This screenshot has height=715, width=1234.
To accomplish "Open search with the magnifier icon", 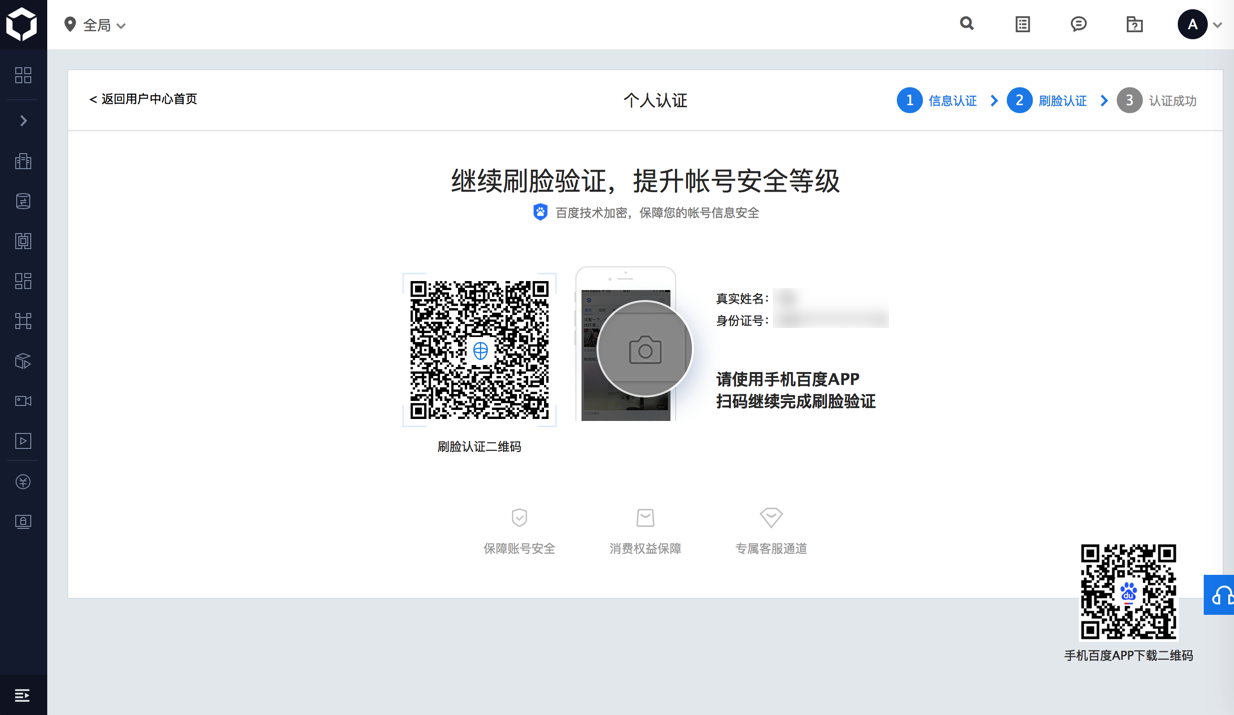I will tap(967, 23).
